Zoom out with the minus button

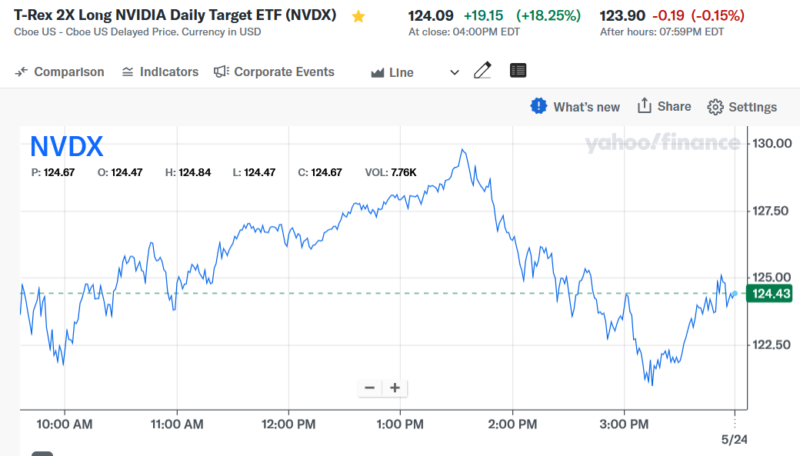tap(370, 388)
